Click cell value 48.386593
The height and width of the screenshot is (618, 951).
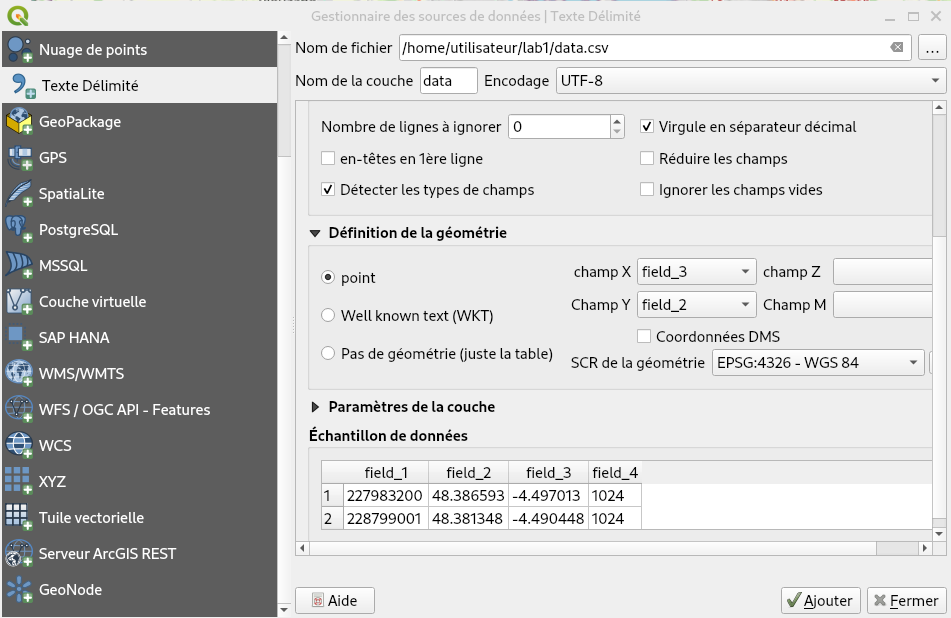coord(468,495)
